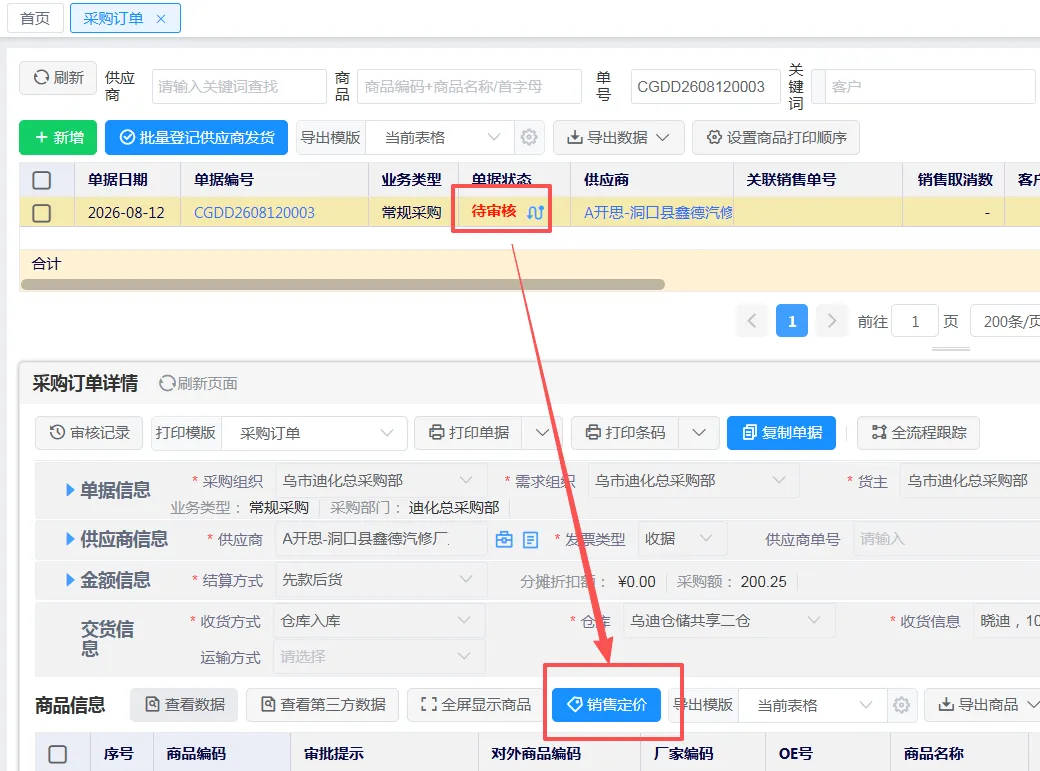Go to next page with right arrow
Viewport: 1040px width, 771px height.
(832, 321)
